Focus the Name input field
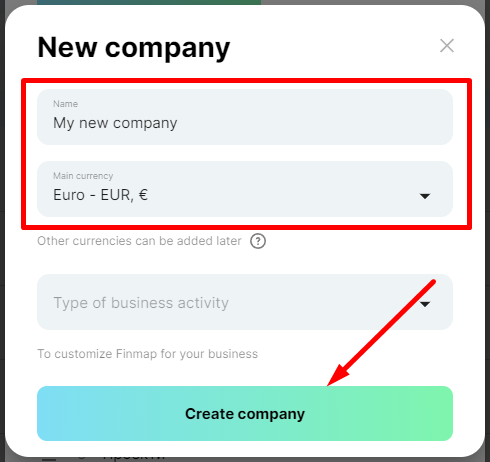Viewport: 490px width, 462px height. point(245,117)
